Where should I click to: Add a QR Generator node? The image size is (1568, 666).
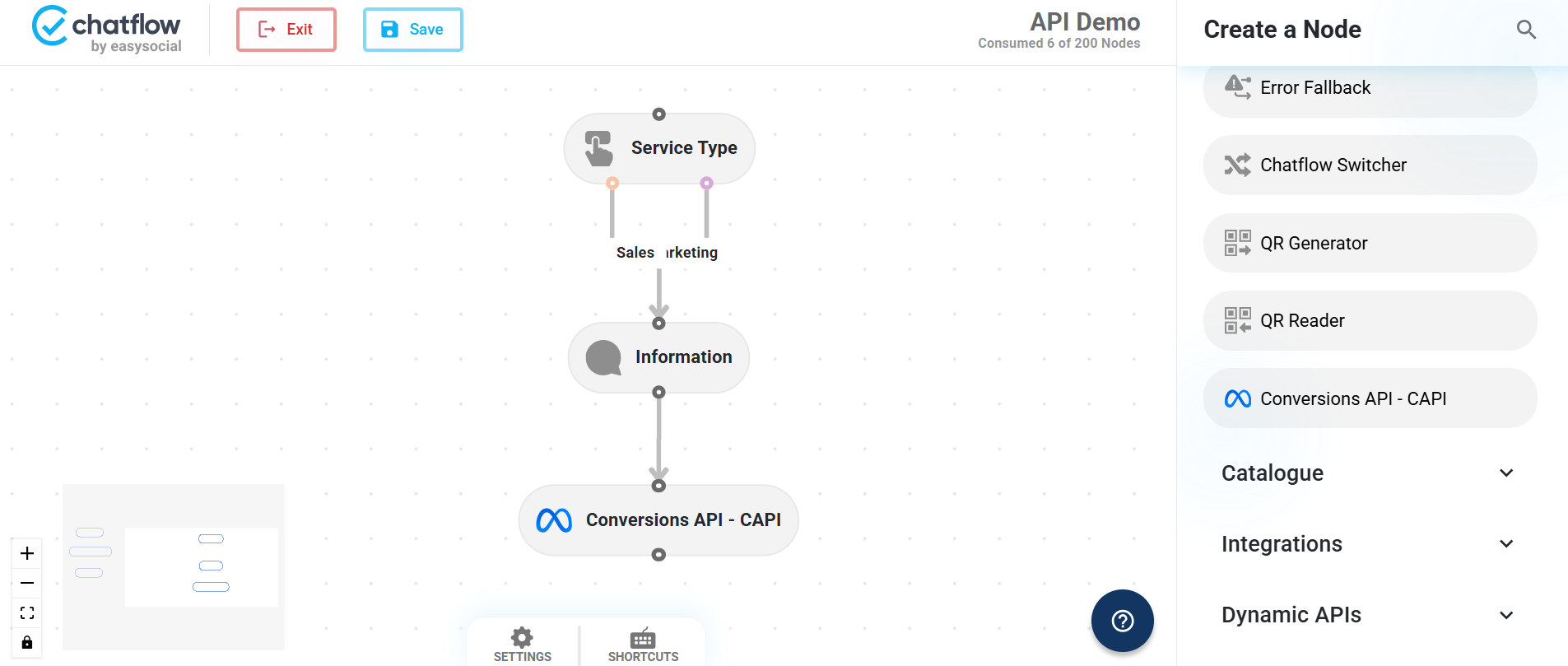1370,243
